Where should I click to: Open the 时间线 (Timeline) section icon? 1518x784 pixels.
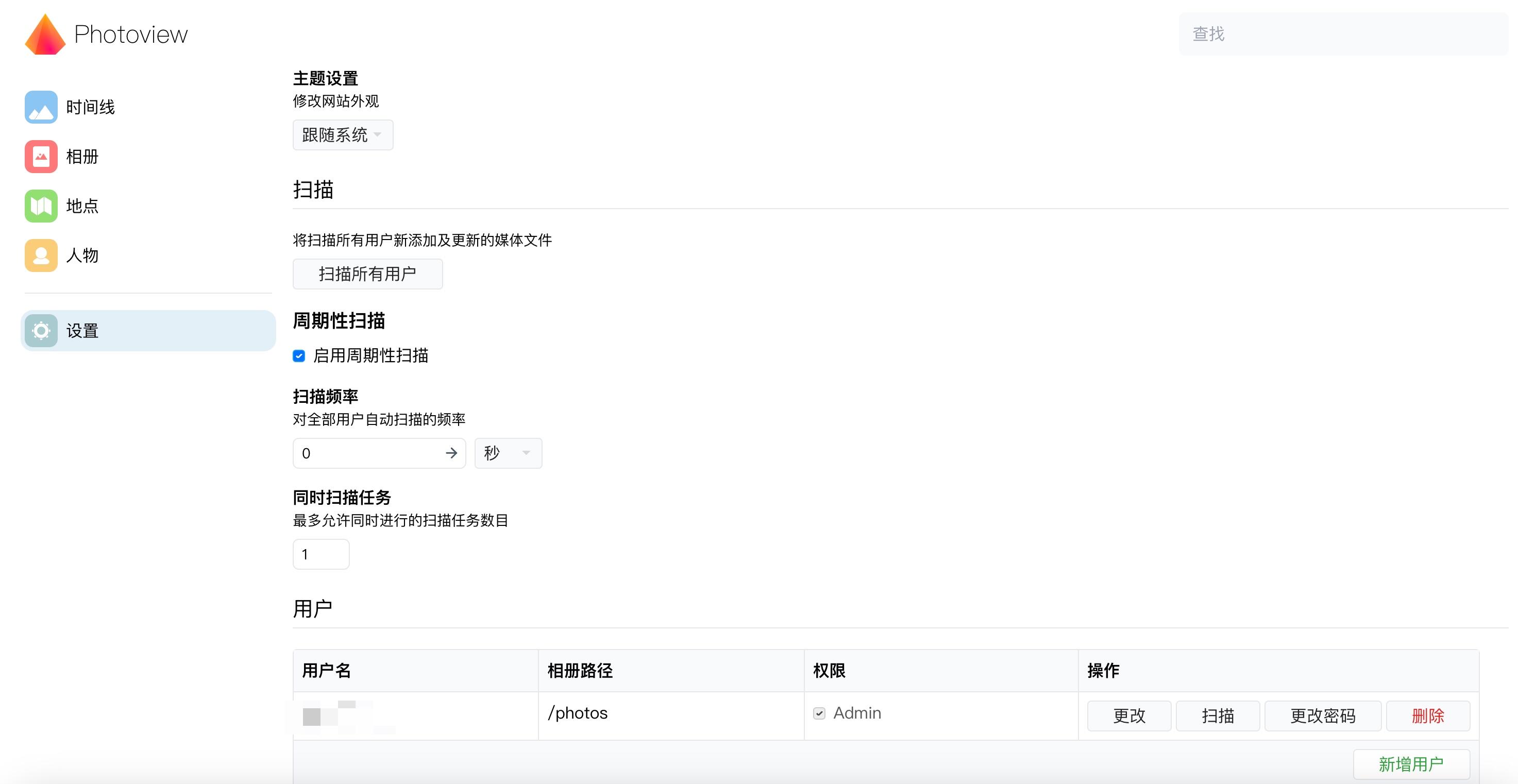(x=40, y=107)
